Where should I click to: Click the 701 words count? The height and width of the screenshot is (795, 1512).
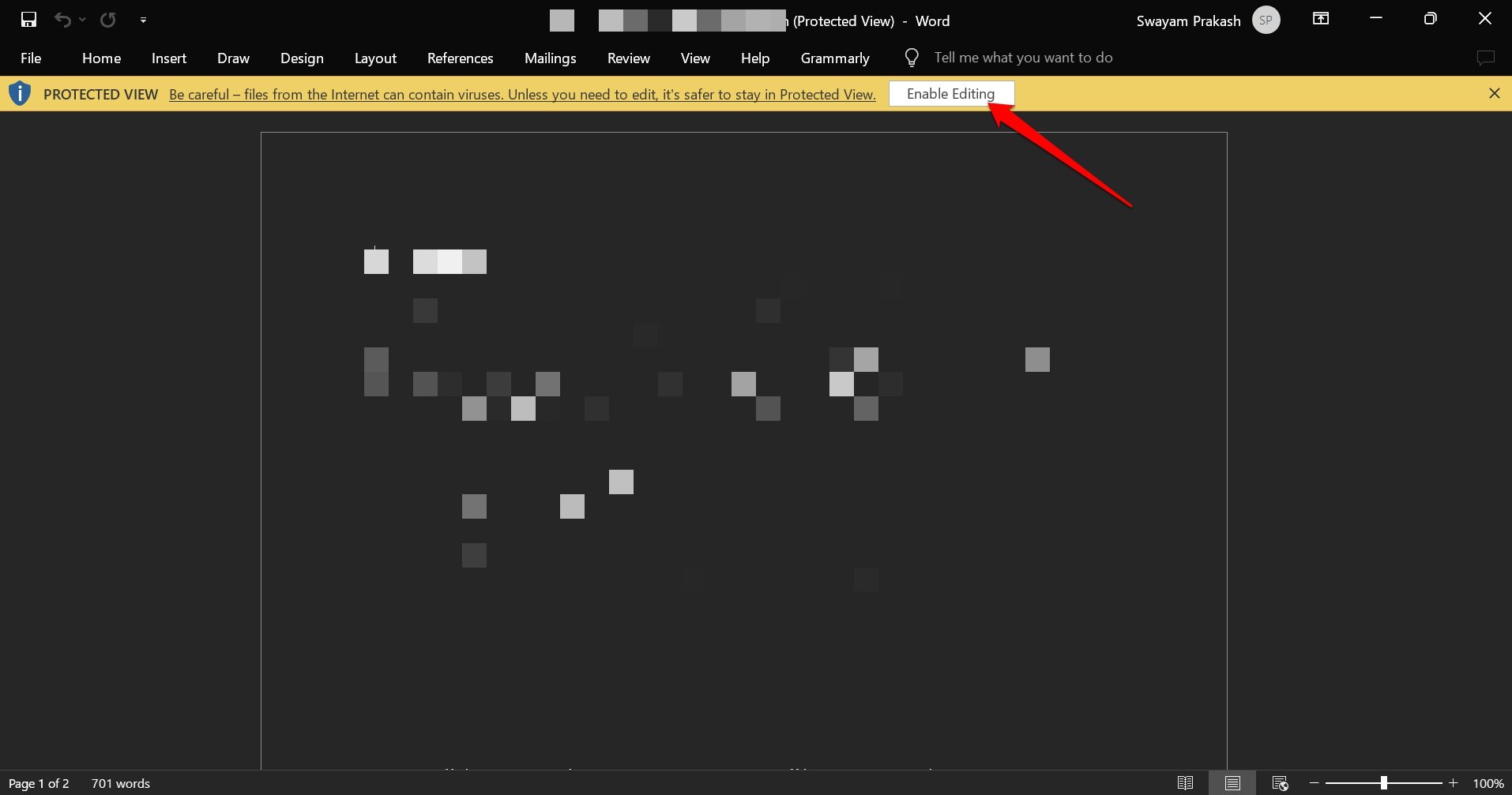(121, 783)
